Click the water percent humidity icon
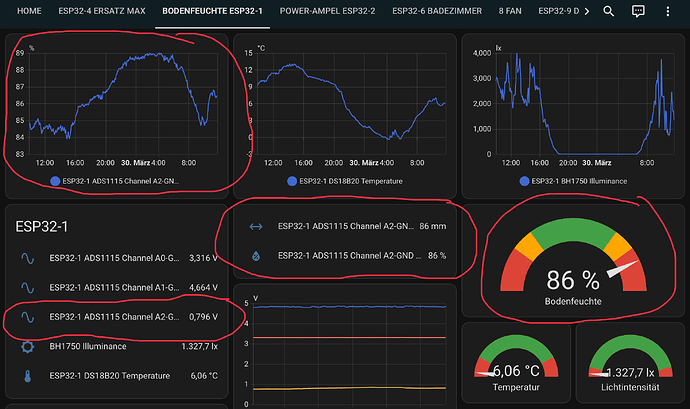This screenshot has height=409, width=690. [256, 256]
